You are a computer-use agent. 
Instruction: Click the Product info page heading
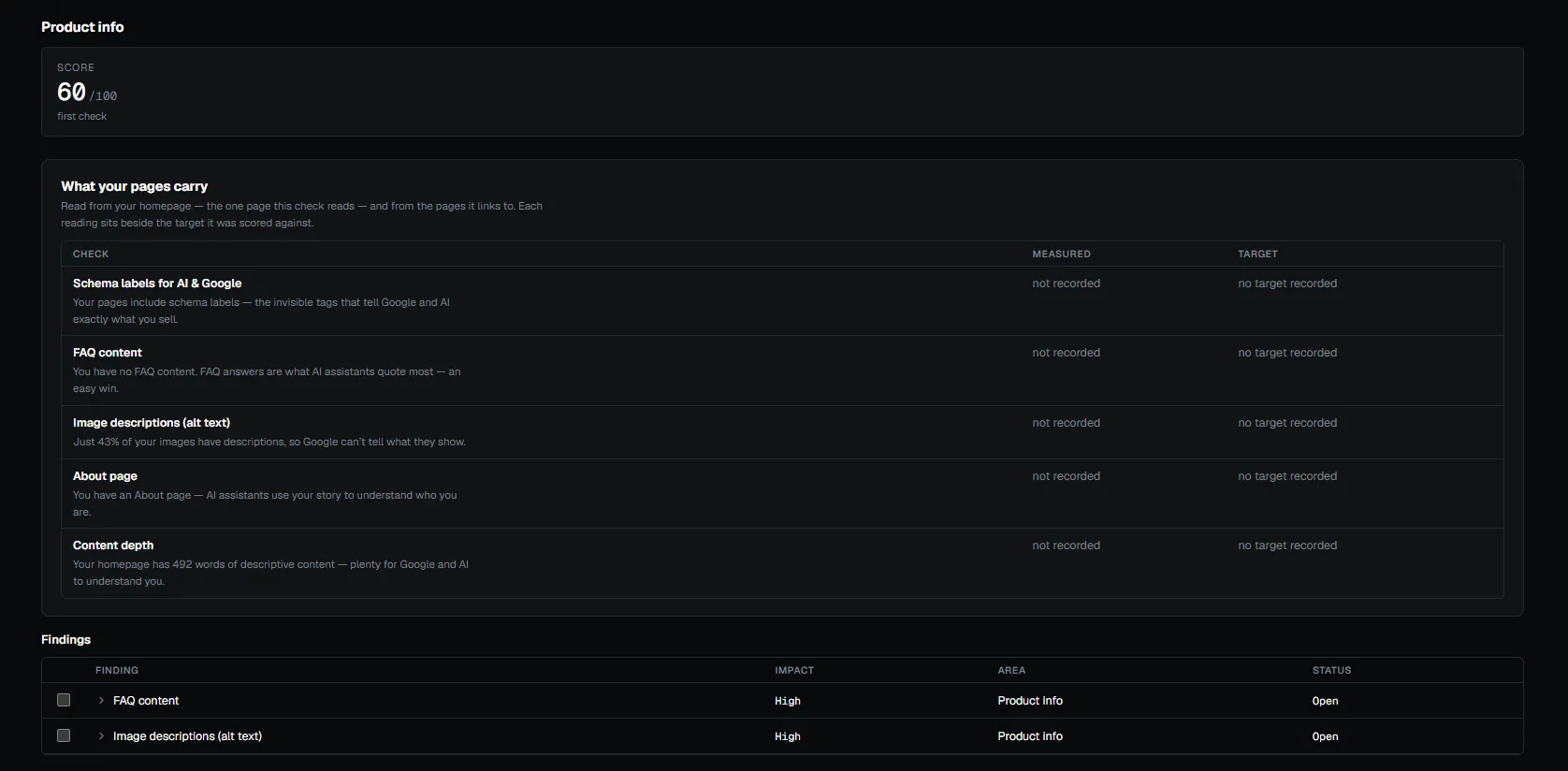coord(82,27)
